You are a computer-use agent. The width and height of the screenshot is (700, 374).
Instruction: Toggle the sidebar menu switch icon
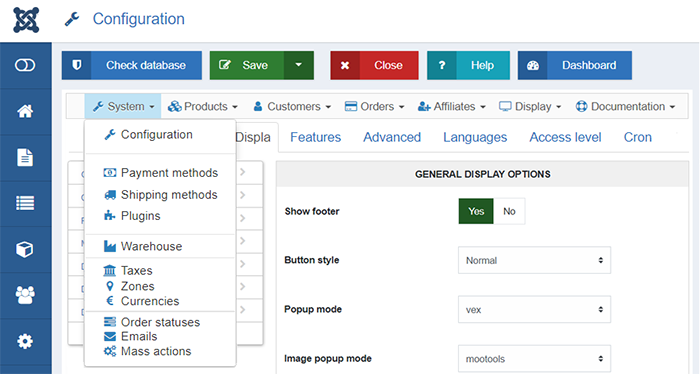pos(25,66)
